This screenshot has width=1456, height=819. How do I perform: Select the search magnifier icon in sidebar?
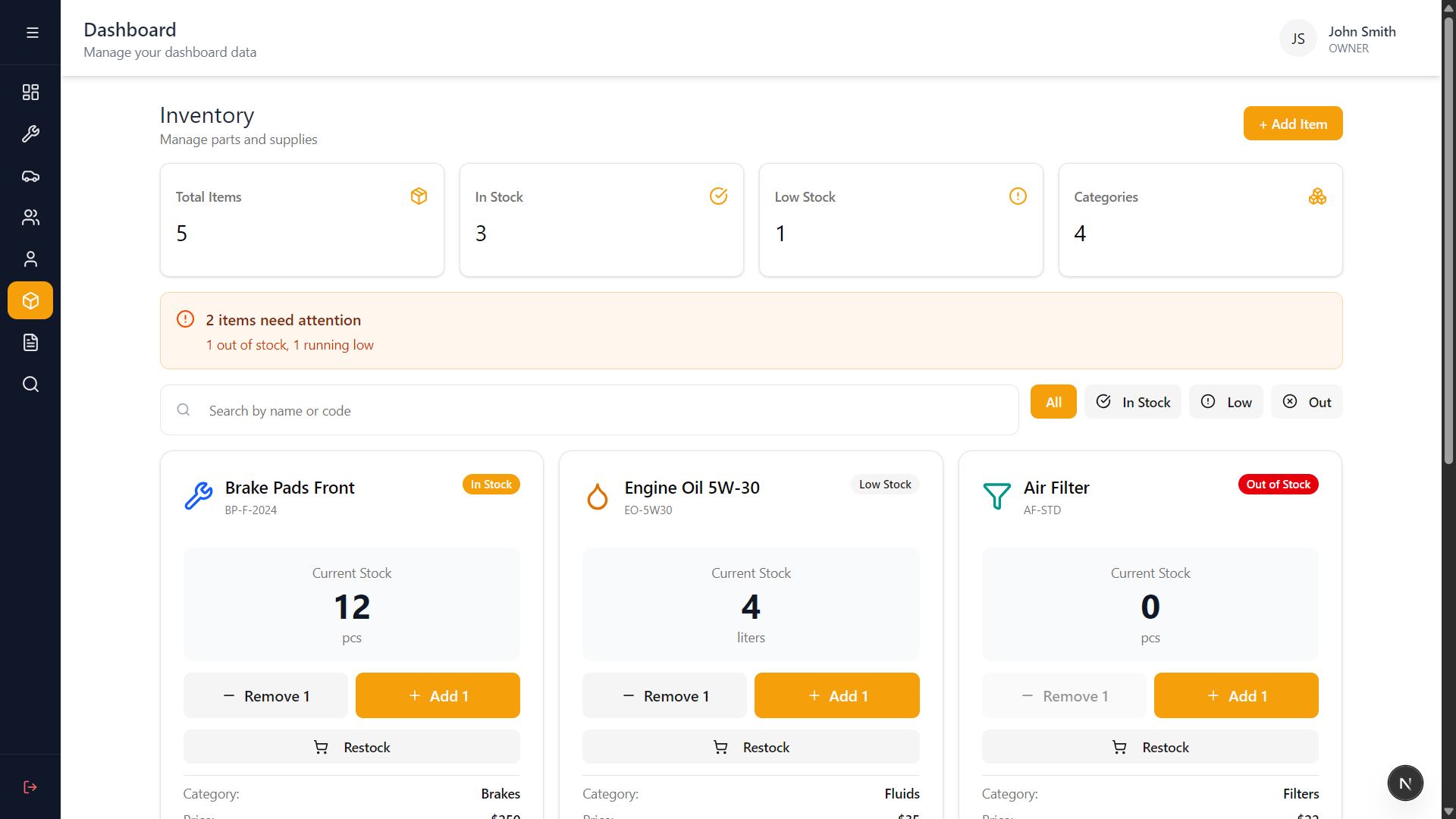tap(30, 384)
